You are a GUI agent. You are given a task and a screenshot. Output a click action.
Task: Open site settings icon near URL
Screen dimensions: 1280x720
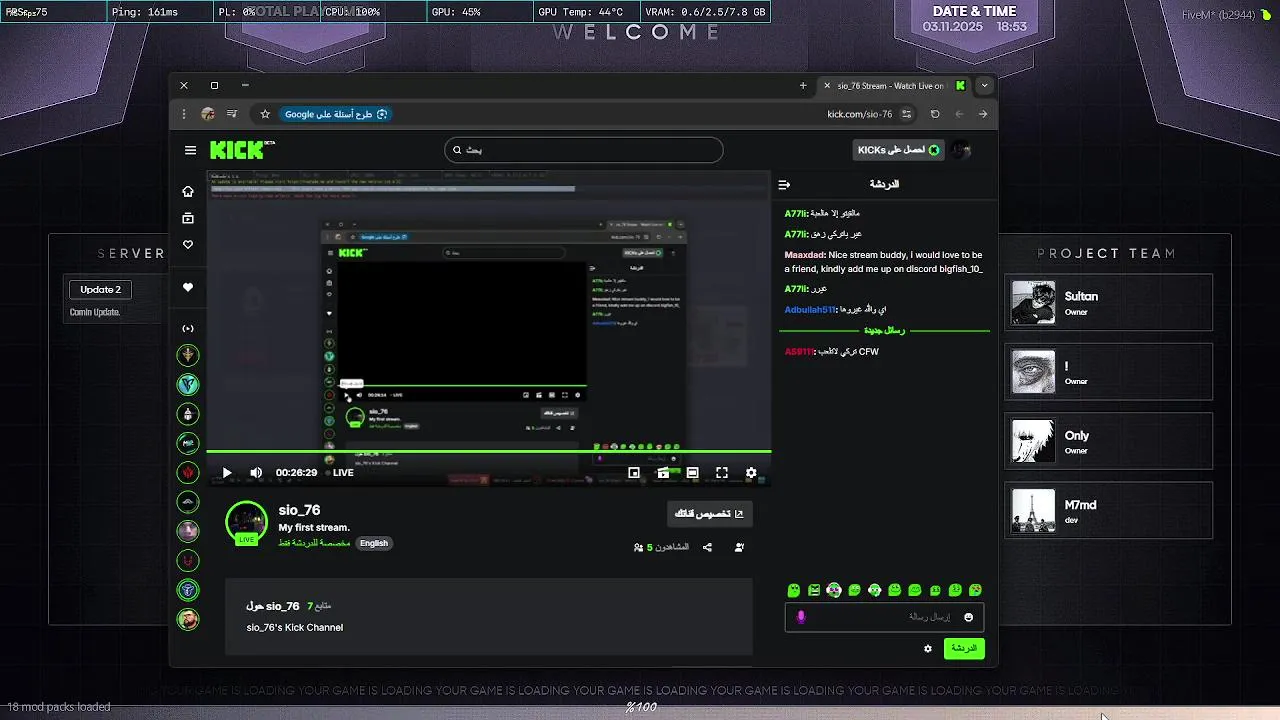coord(907,114)
